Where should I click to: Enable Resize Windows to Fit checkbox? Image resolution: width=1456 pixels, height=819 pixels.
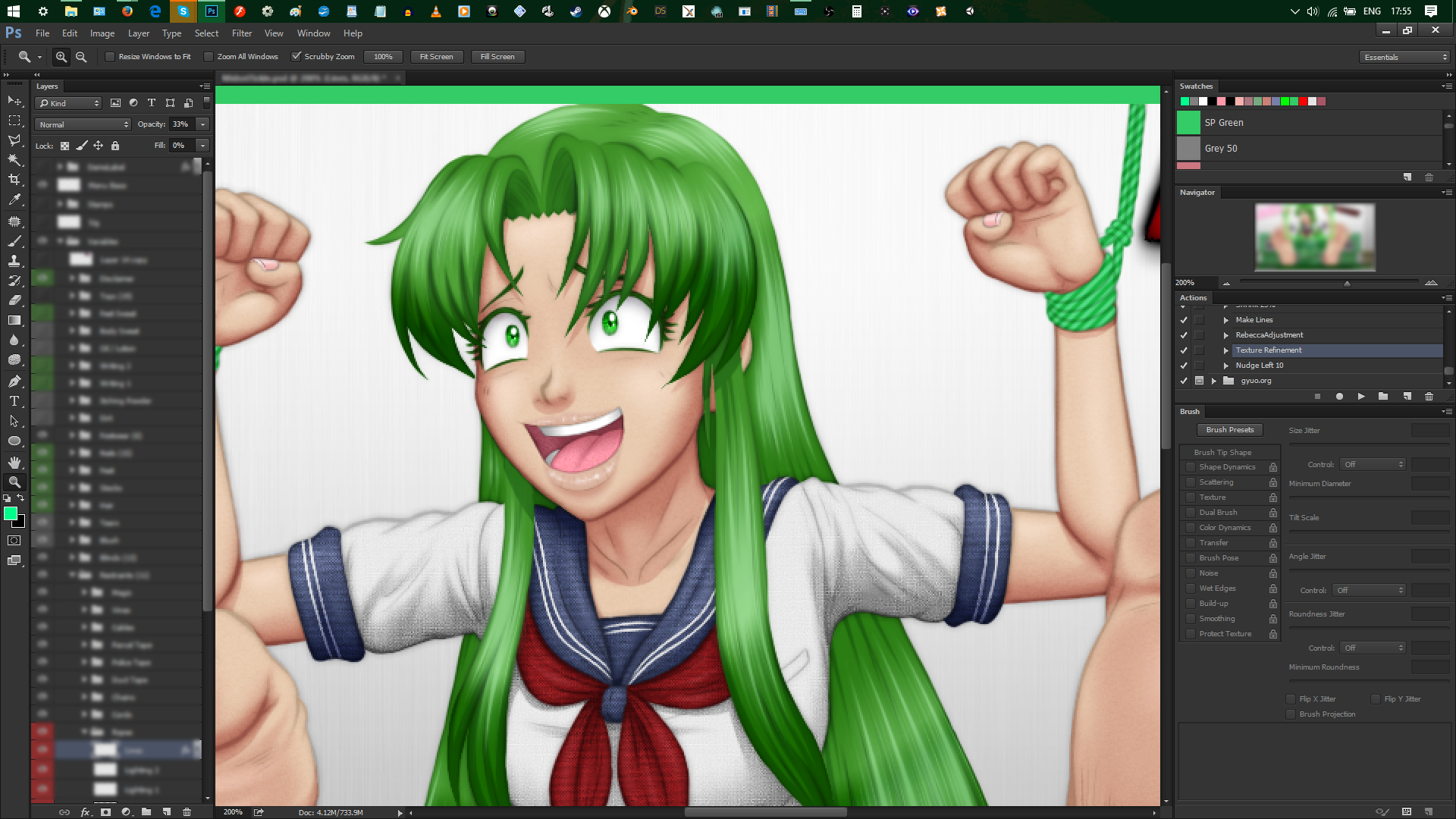click(110, 57)
